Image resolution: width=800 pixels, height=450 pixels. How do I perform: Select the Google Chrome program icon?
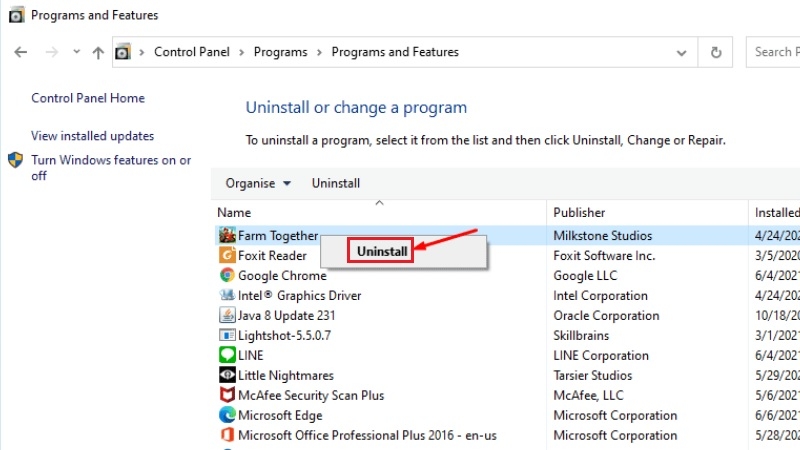(x=227, y=276)
